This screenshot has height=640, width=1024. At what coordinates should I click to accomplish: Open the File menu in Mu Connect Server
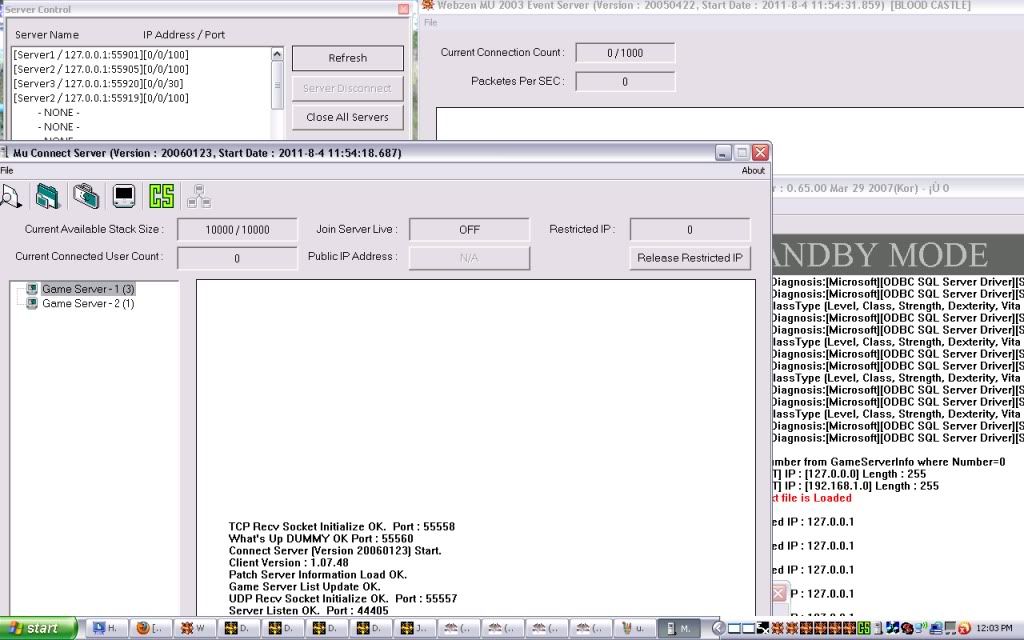tap(7, 171)
